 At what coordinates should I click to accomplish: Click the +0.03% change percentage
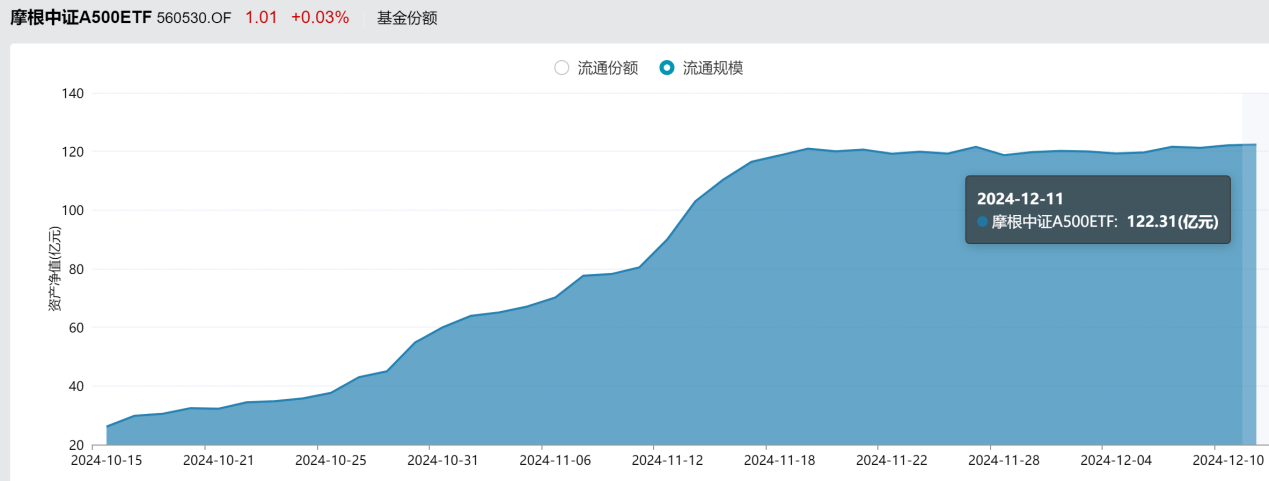(320, 18)
